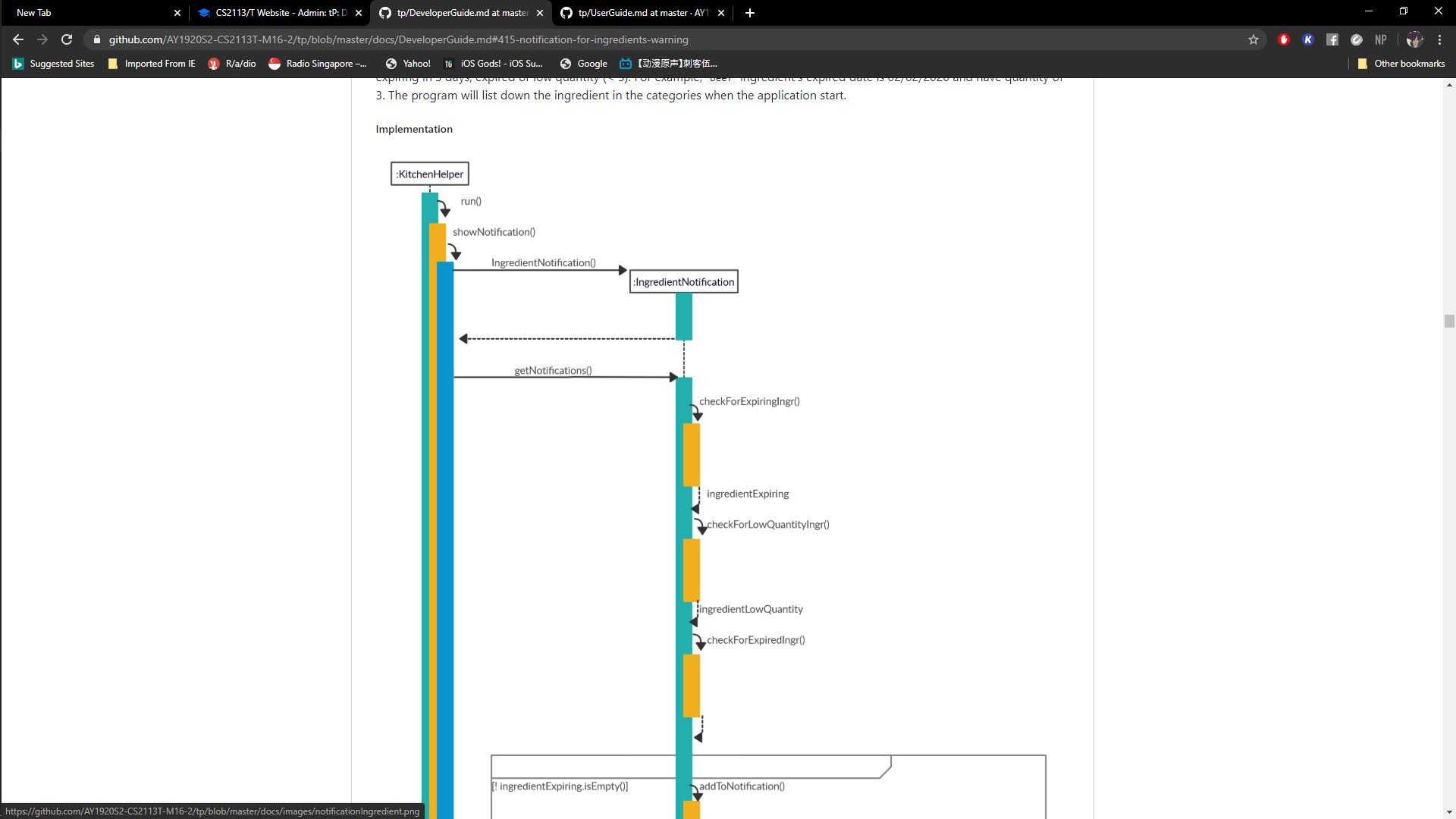
Task: Open the AdBlock red hand extension
Action: pos(1284,39)
